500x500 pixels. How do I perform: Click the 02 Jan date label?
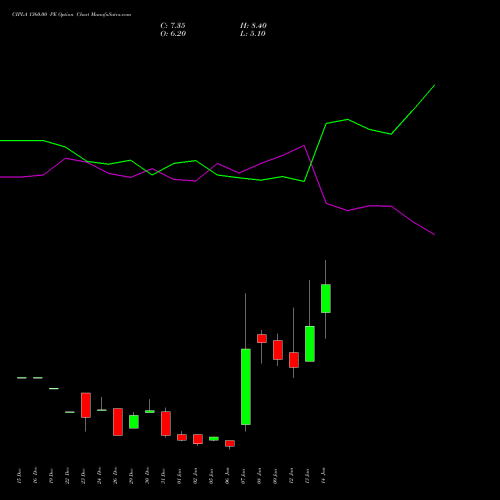click(x=195, y=476)
